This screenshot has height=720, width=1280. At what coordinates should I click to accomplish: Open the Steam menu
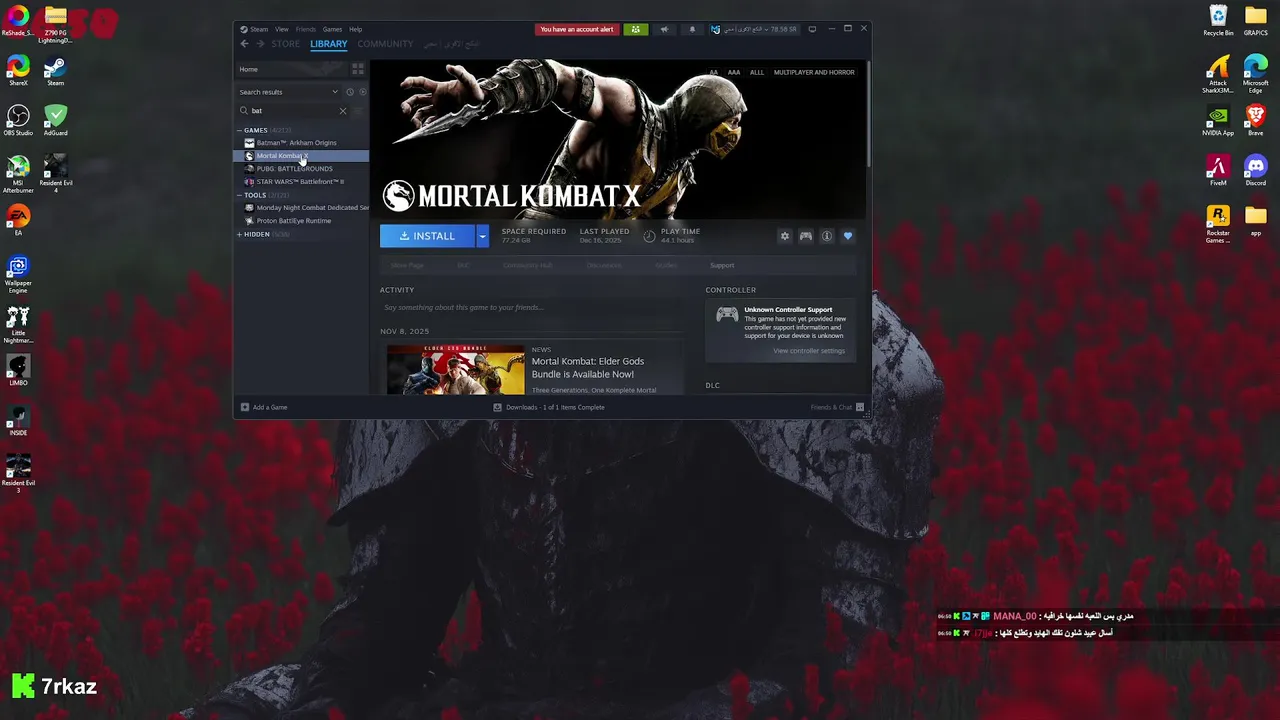[x=255, y=29]
